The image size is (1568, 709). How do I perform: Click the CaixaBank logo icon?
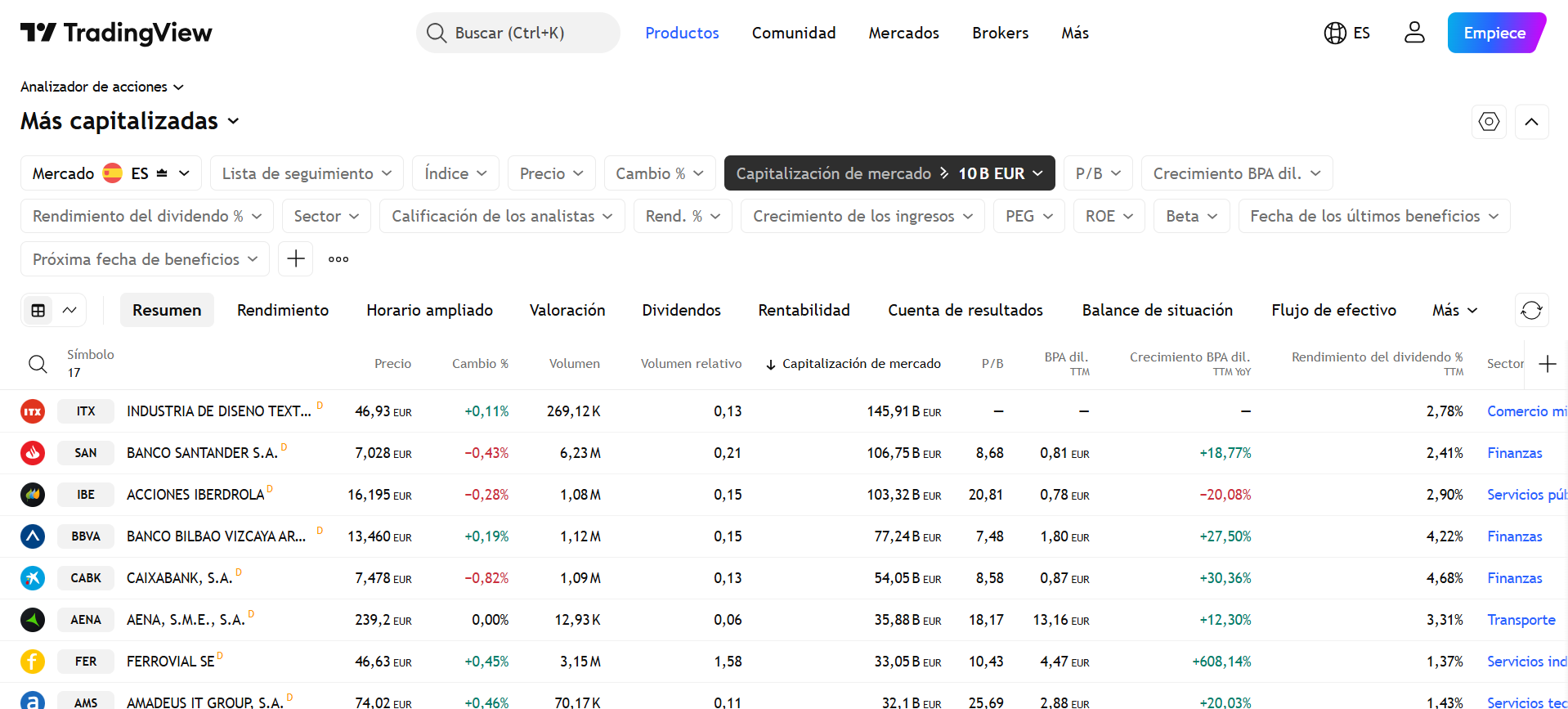(x=33, y=578)
